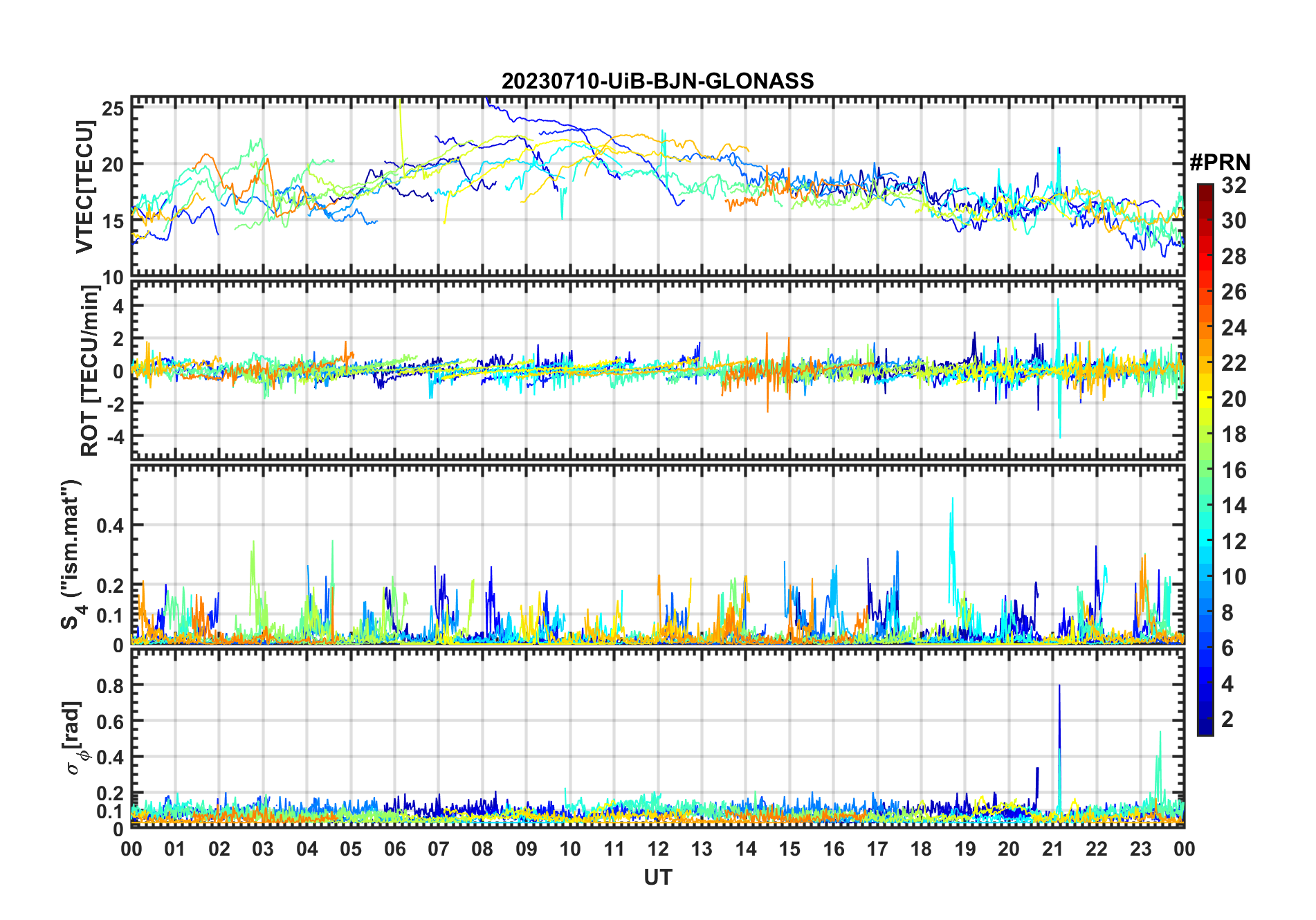
Task: Click colorbar tick label 2
Action: tap(1227, 719)
